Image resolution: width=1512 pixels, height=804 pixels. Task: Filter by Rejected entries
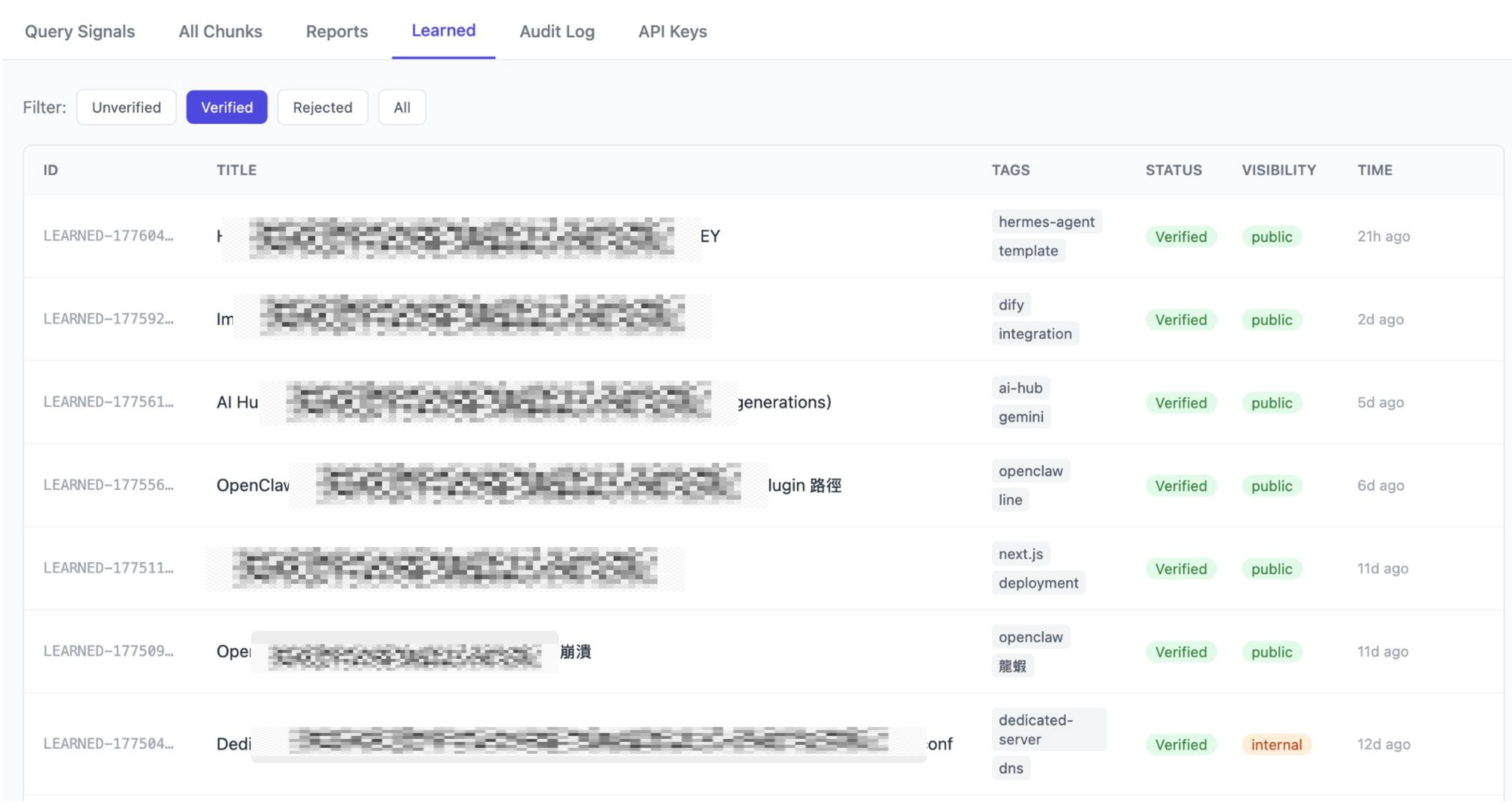point(322,107)
